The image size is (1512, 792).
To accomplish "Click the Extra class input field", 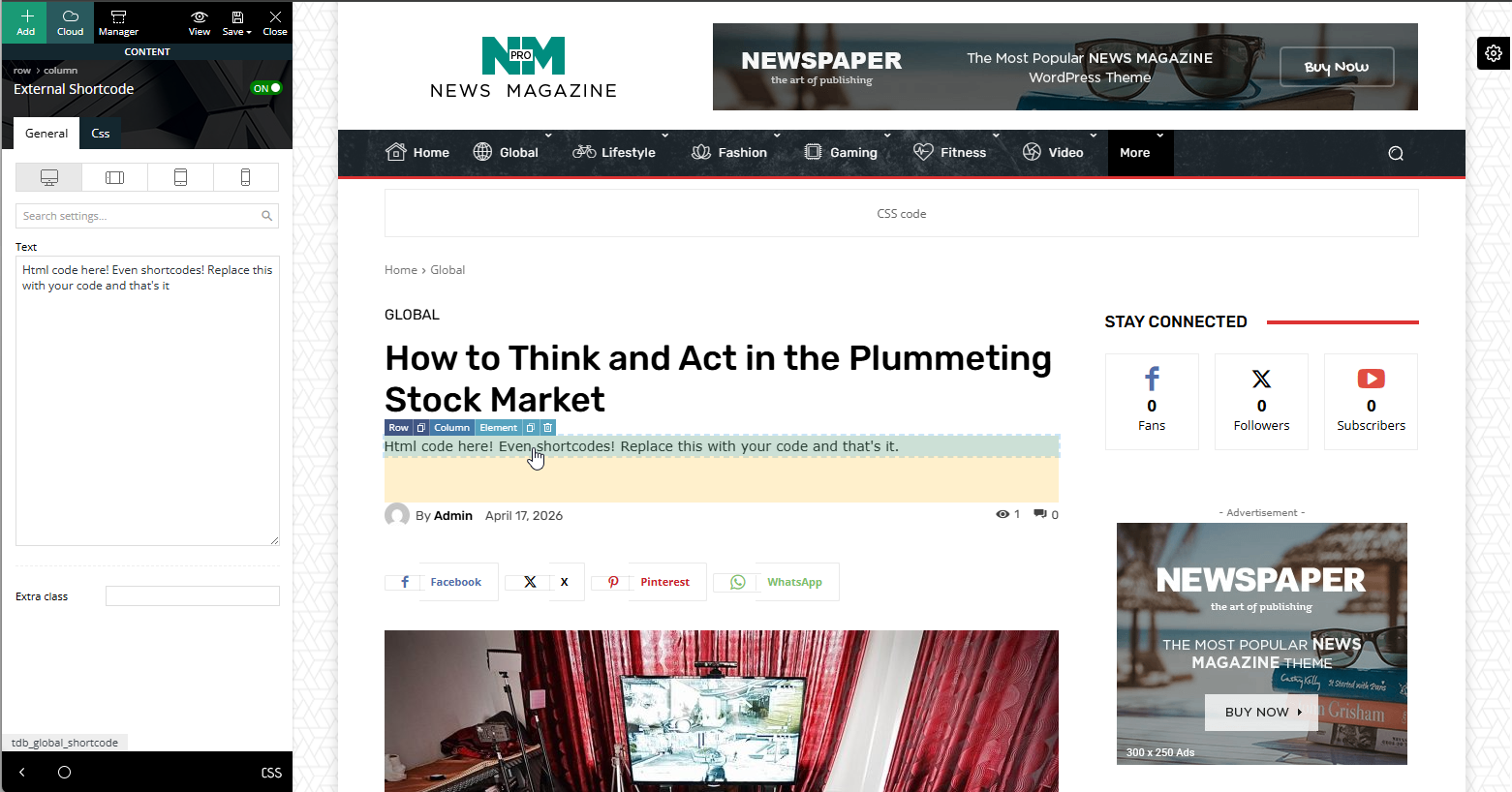I will click(x=193, y=596).
